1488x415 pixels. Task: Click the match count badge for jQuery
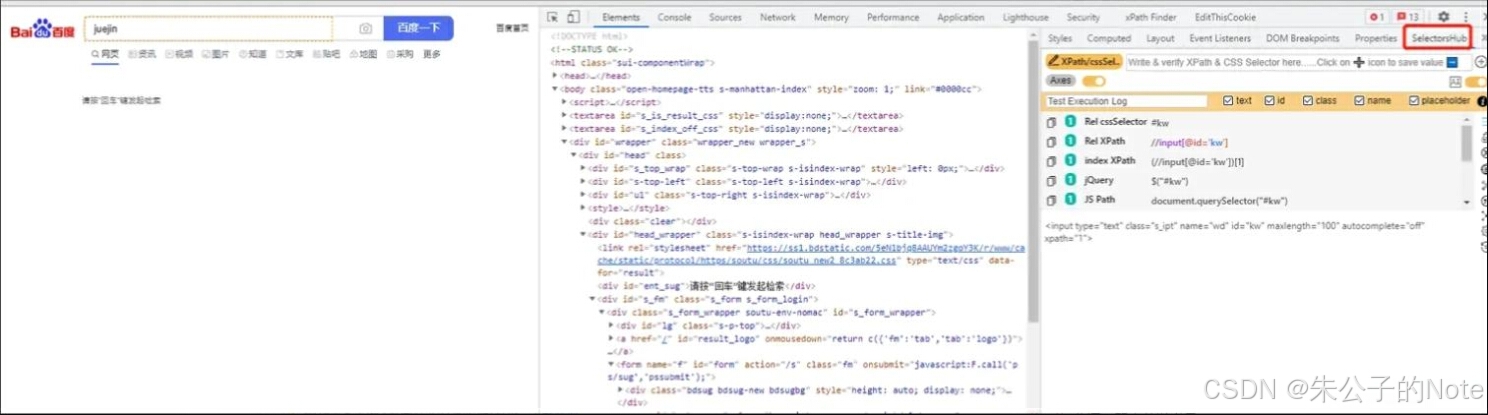1069,181
